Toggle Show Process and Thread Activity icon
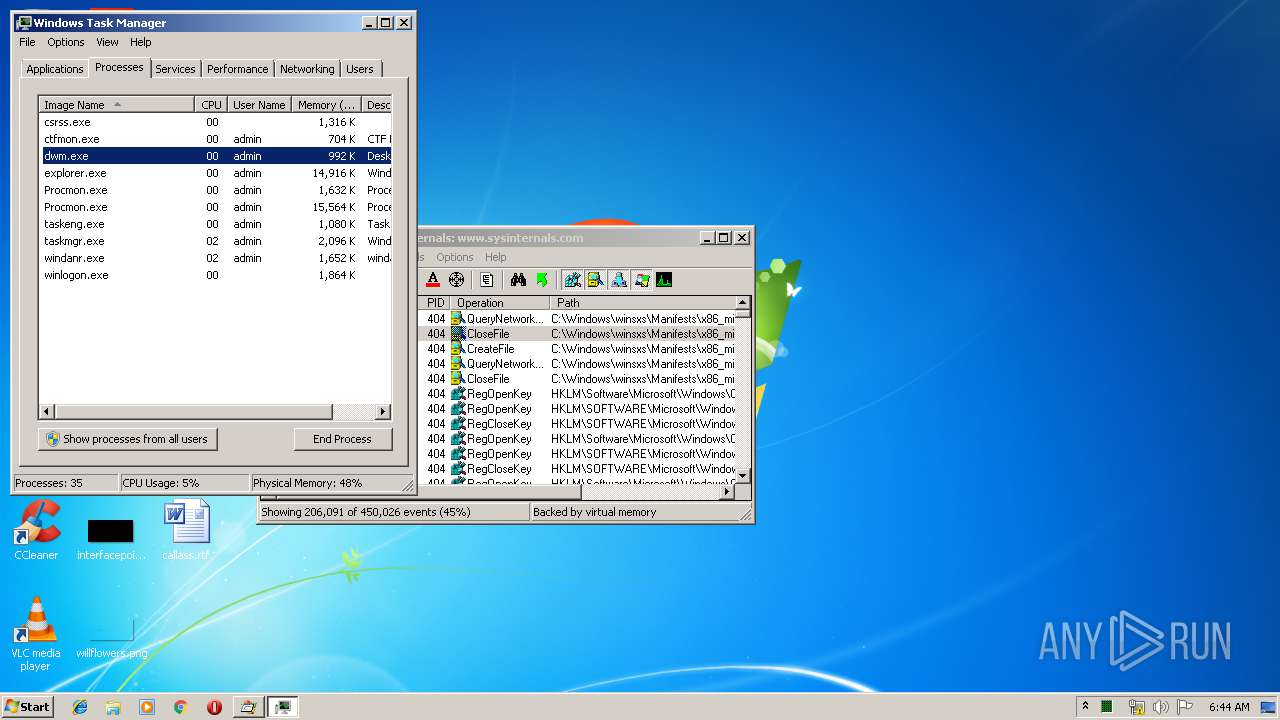Image resolution: width=1280 pixels, height=720 pixels. pos(641,280)
